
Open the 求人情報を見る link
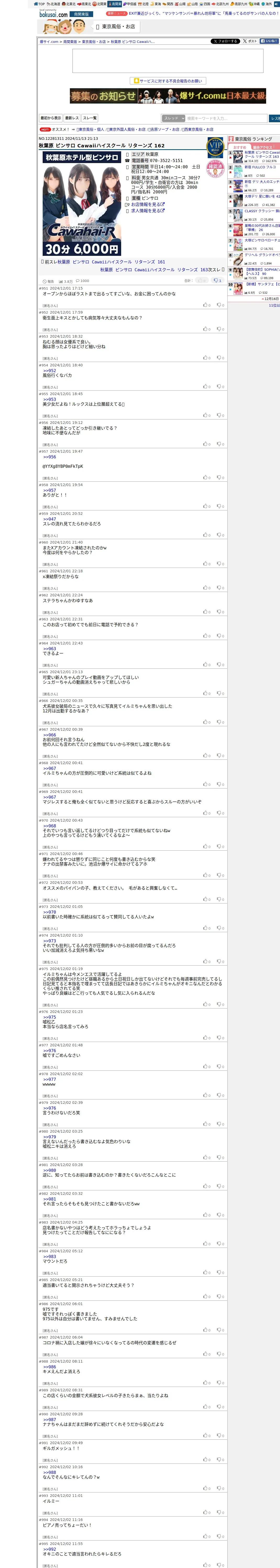point(147,211)
